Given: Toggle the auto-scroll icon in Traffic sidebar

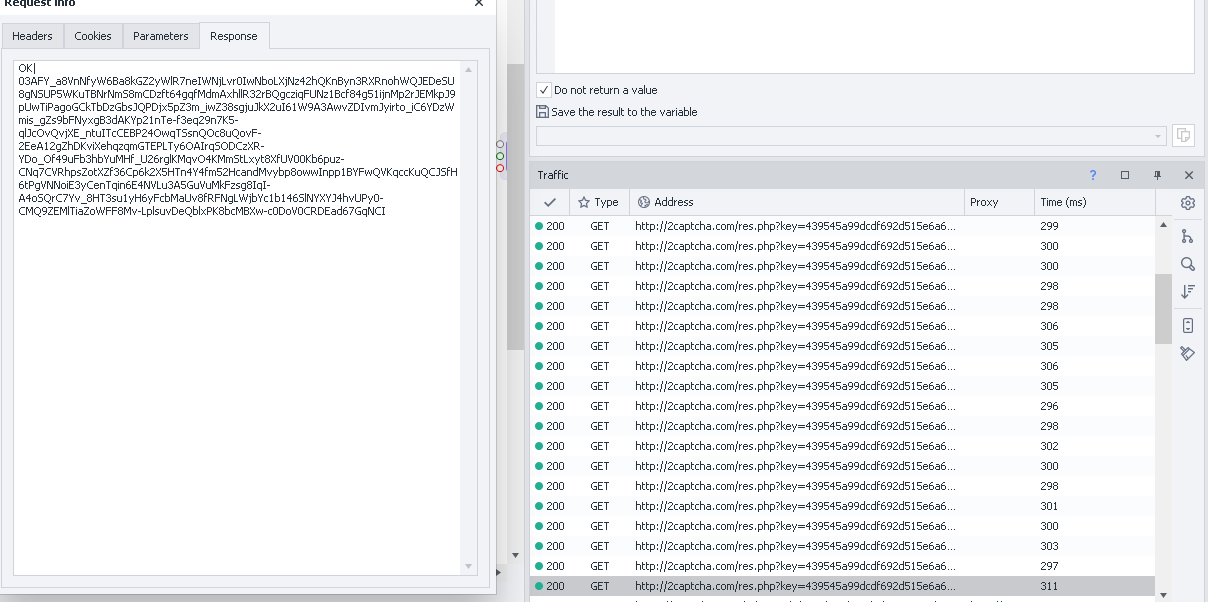Looking at the screenshot, I should point(1188,325).
